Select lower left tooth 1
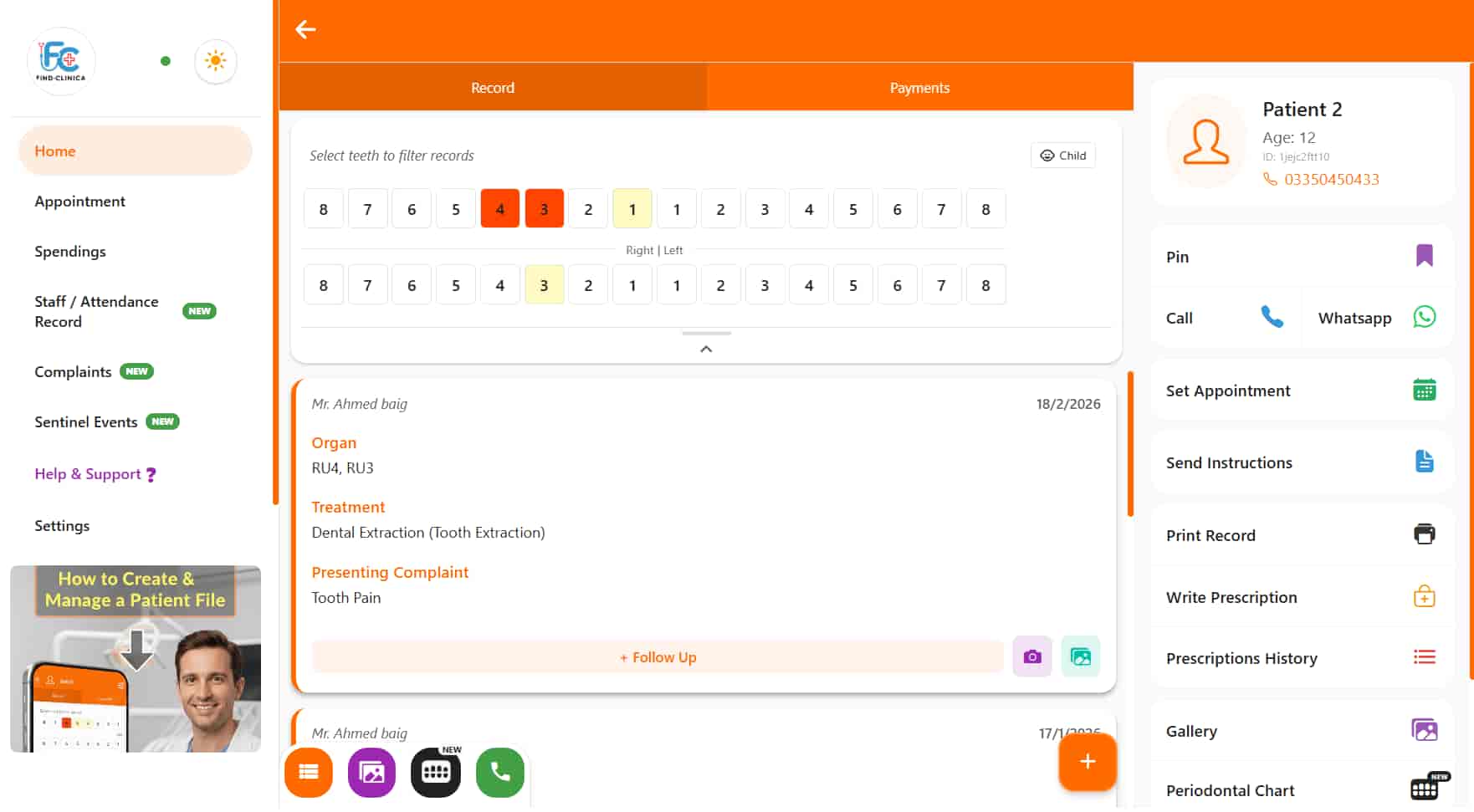This screenshot has height=812, width=1474. [676, 285]
